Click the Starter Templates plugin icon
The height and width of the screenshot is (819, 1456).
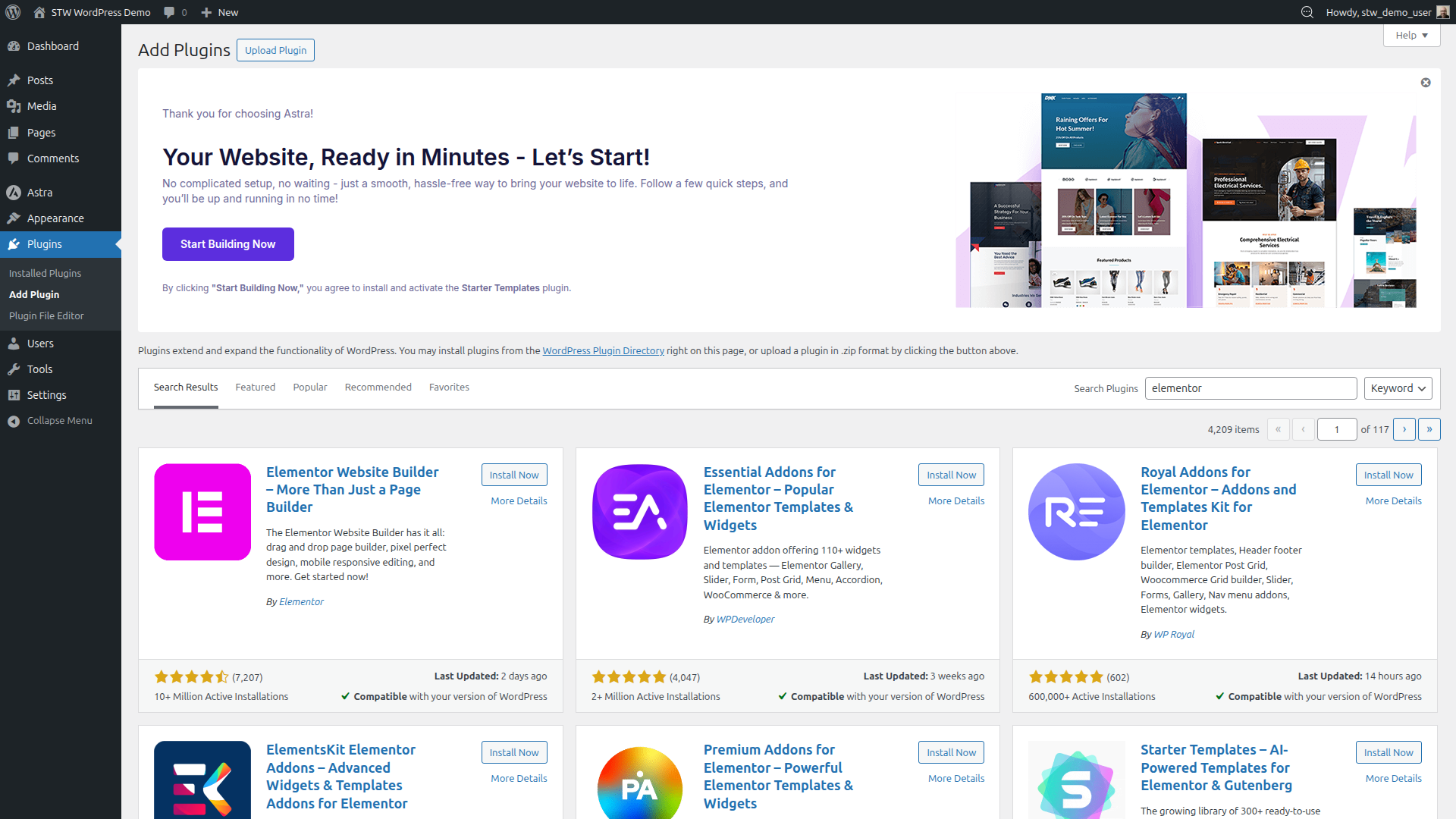1077,780
